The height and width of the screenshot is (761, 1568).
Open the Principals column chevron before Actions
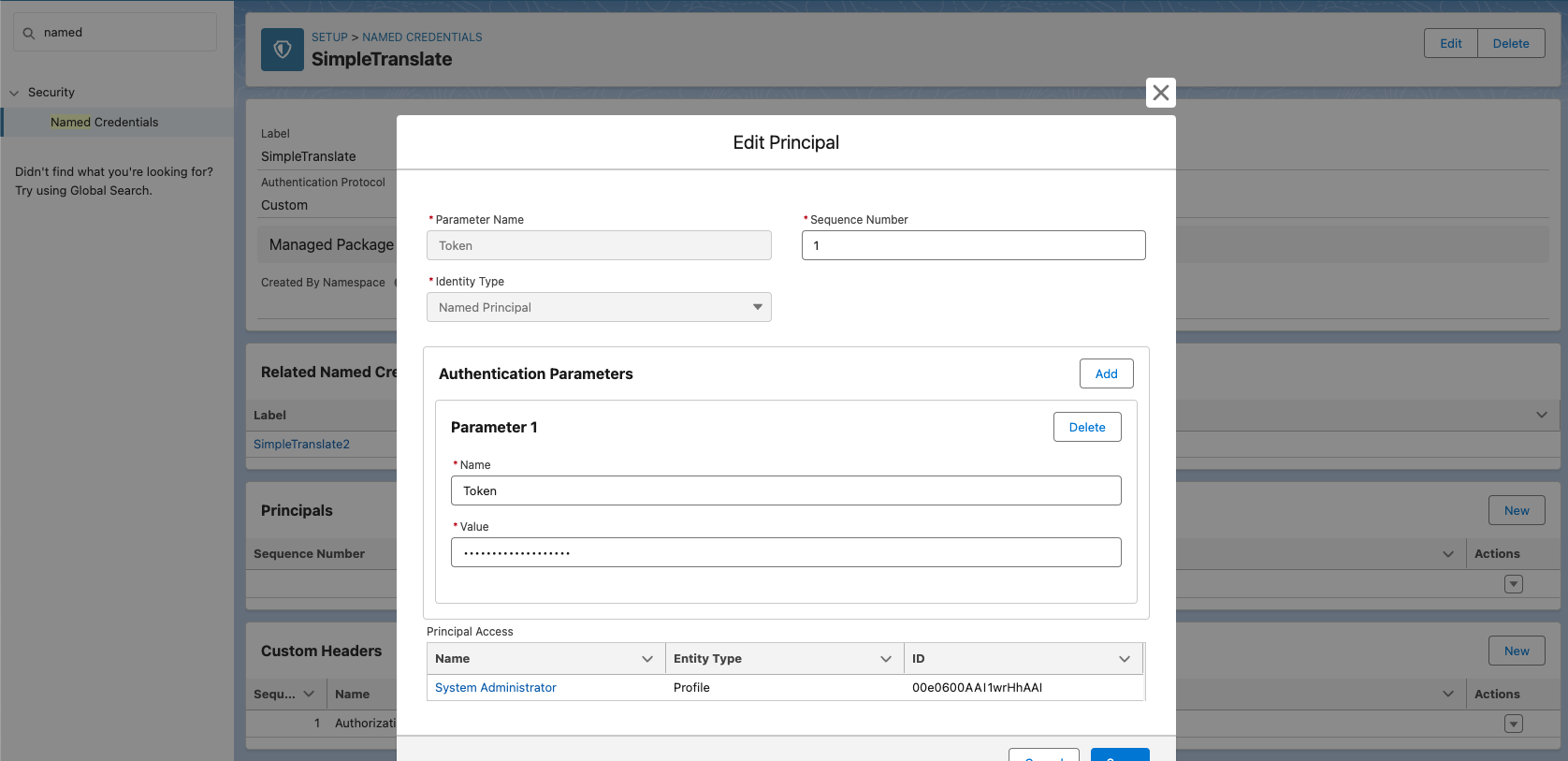point(1448,554)
